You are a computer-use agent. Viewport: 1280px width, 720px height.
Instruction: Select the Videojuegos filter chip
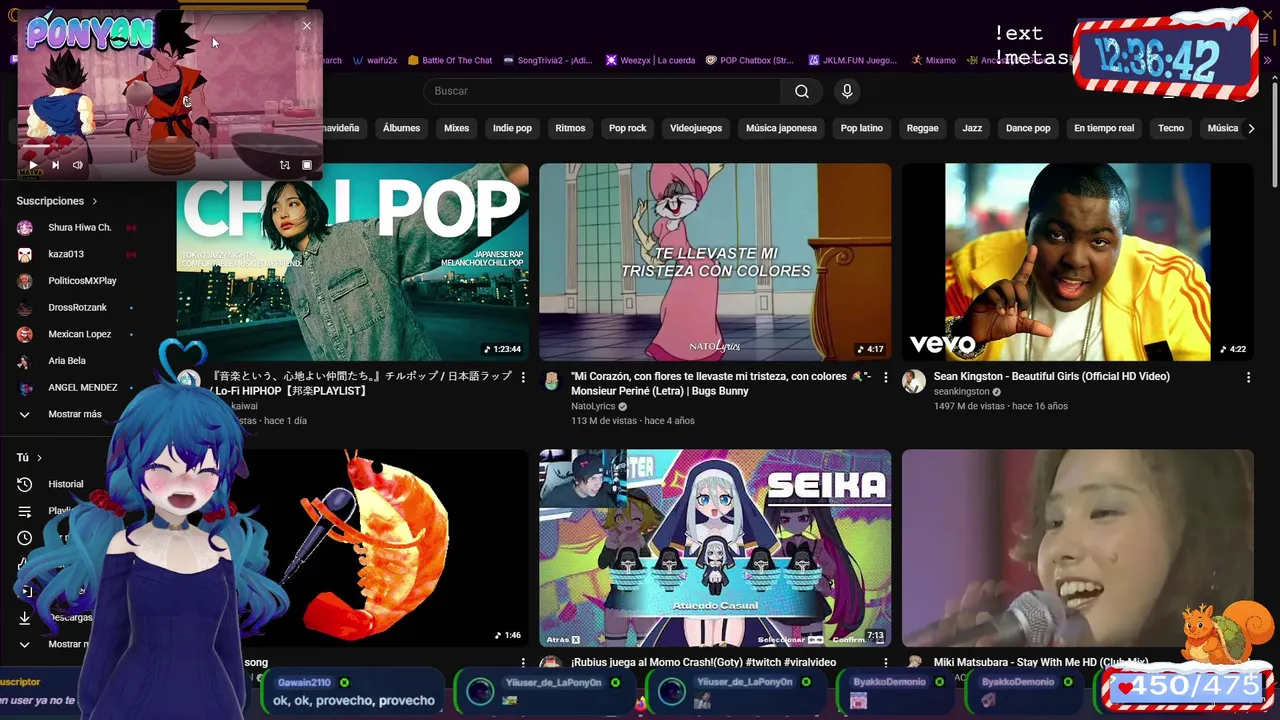(696, 128)
